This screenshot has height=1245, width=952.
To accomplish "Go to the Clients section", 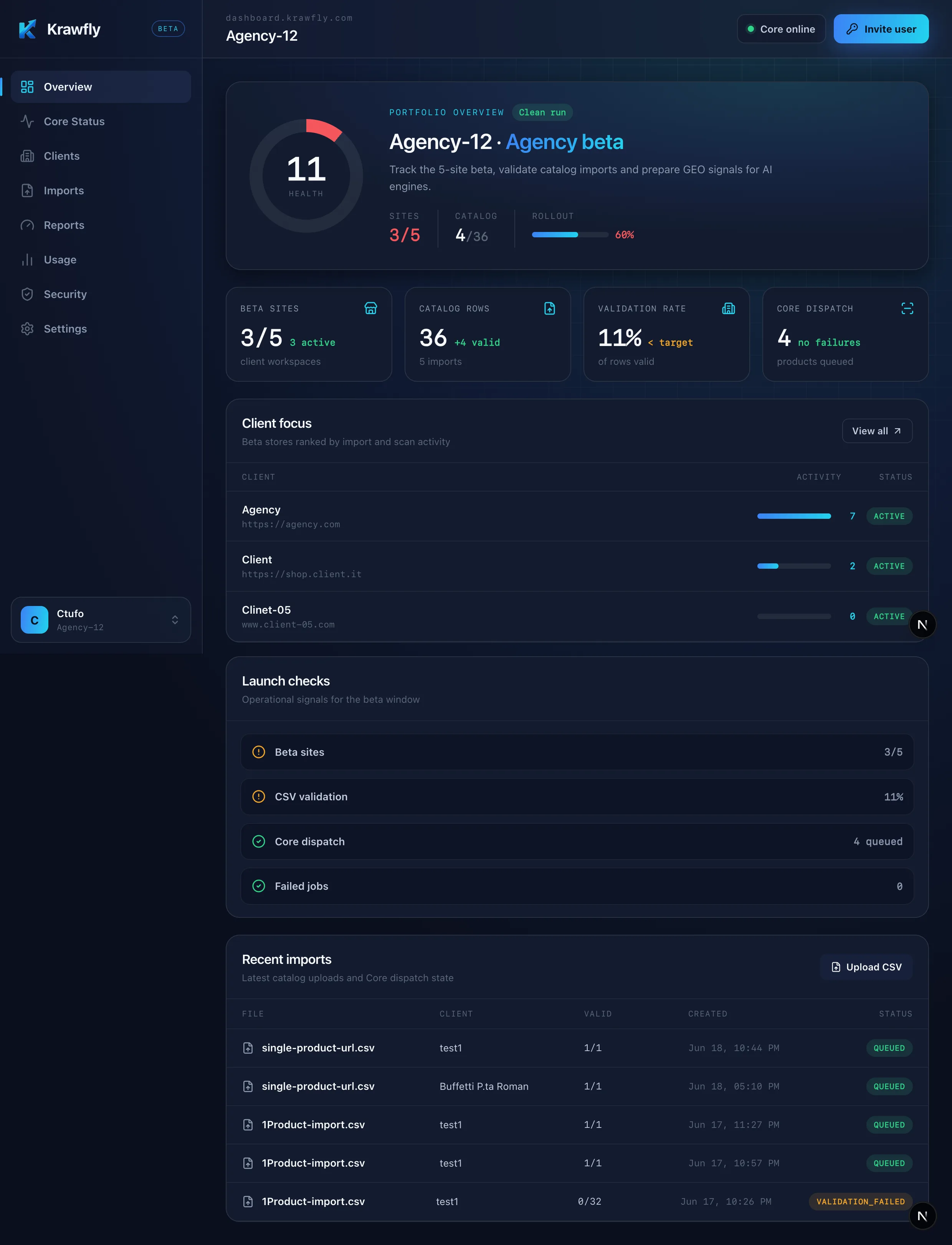I will [x=101, y=156].
